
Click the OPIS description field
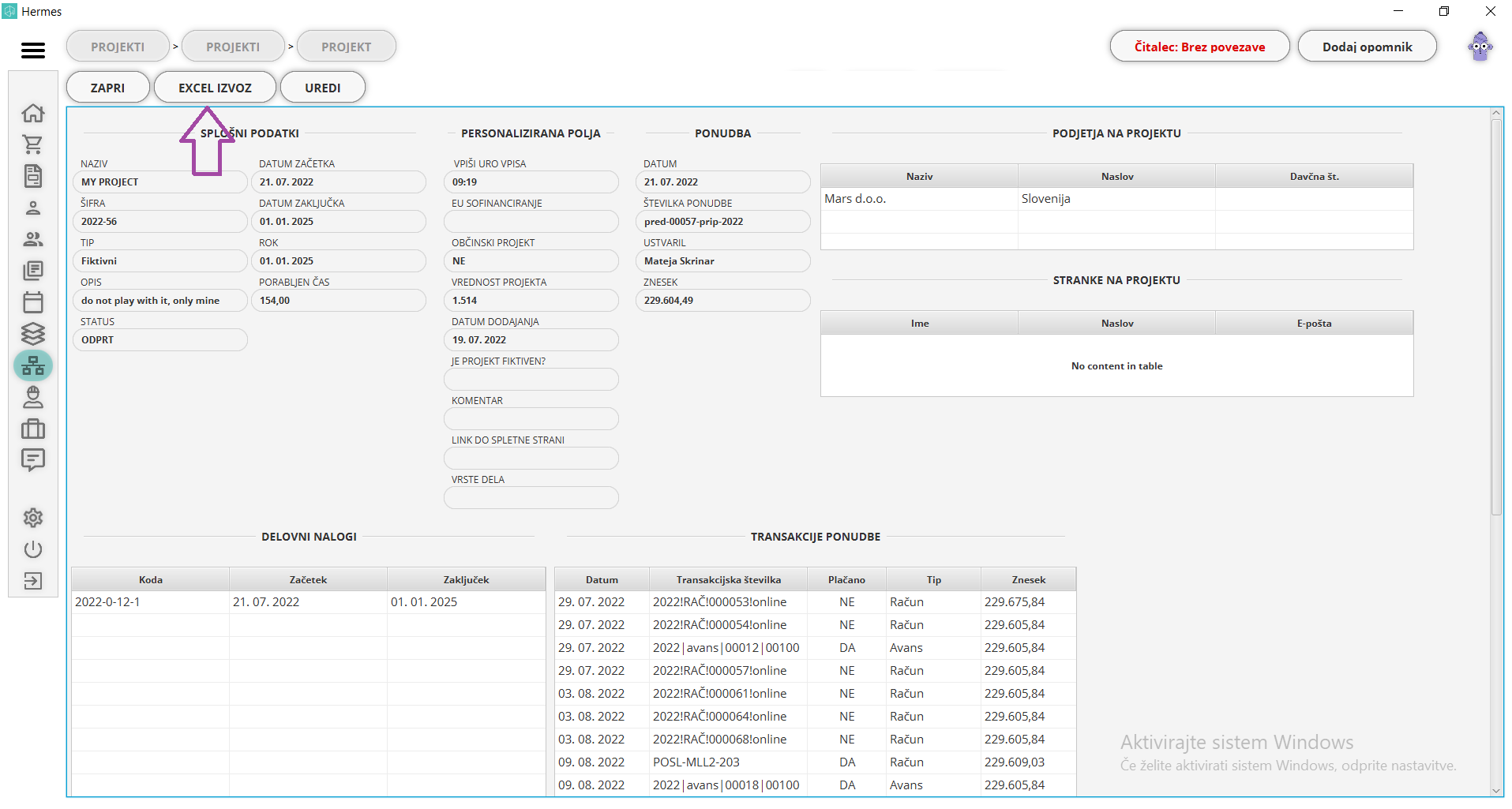click(x=160, y=301)
